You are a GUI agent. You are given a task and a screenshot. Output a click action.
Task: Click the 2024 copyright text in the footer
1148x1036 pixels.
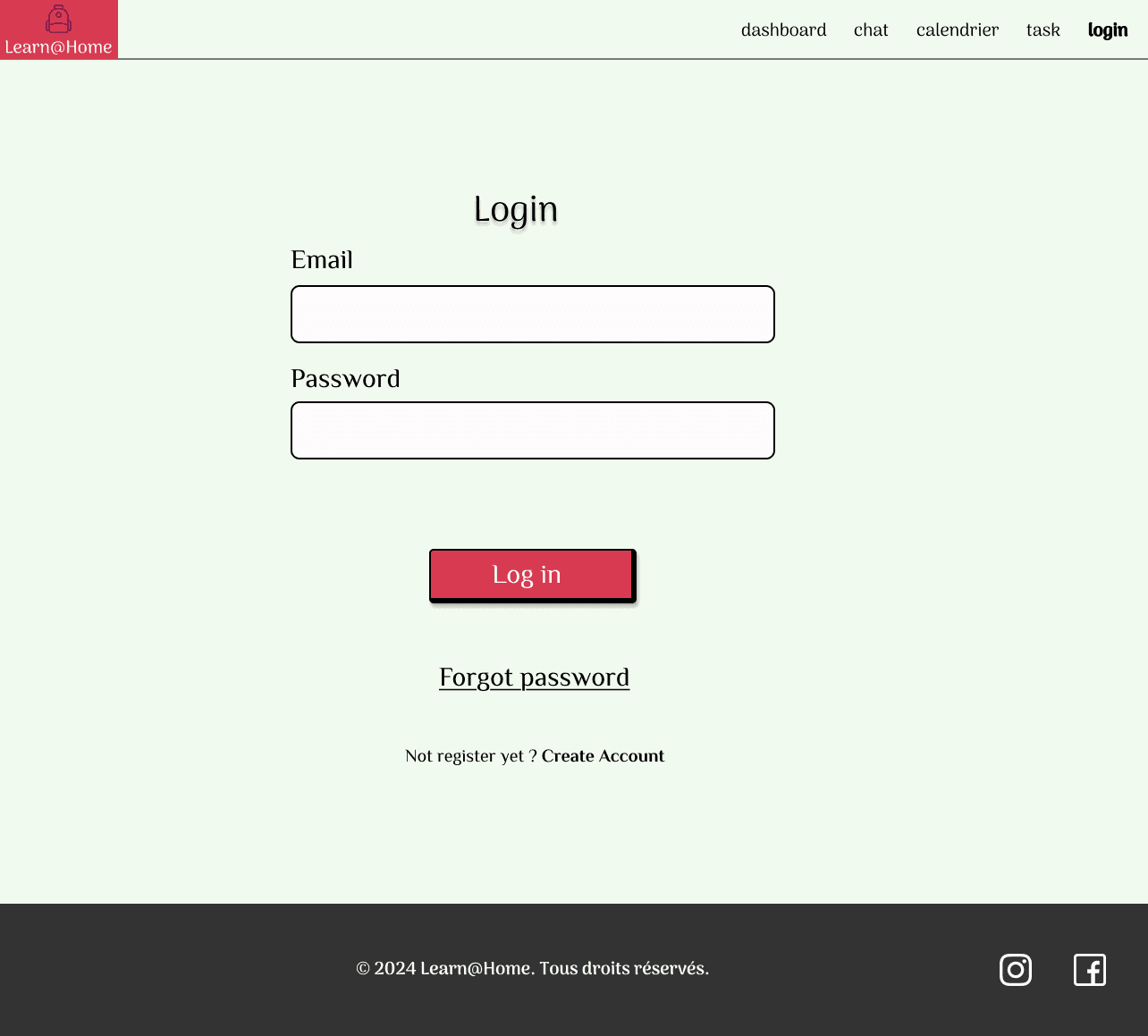532,969
